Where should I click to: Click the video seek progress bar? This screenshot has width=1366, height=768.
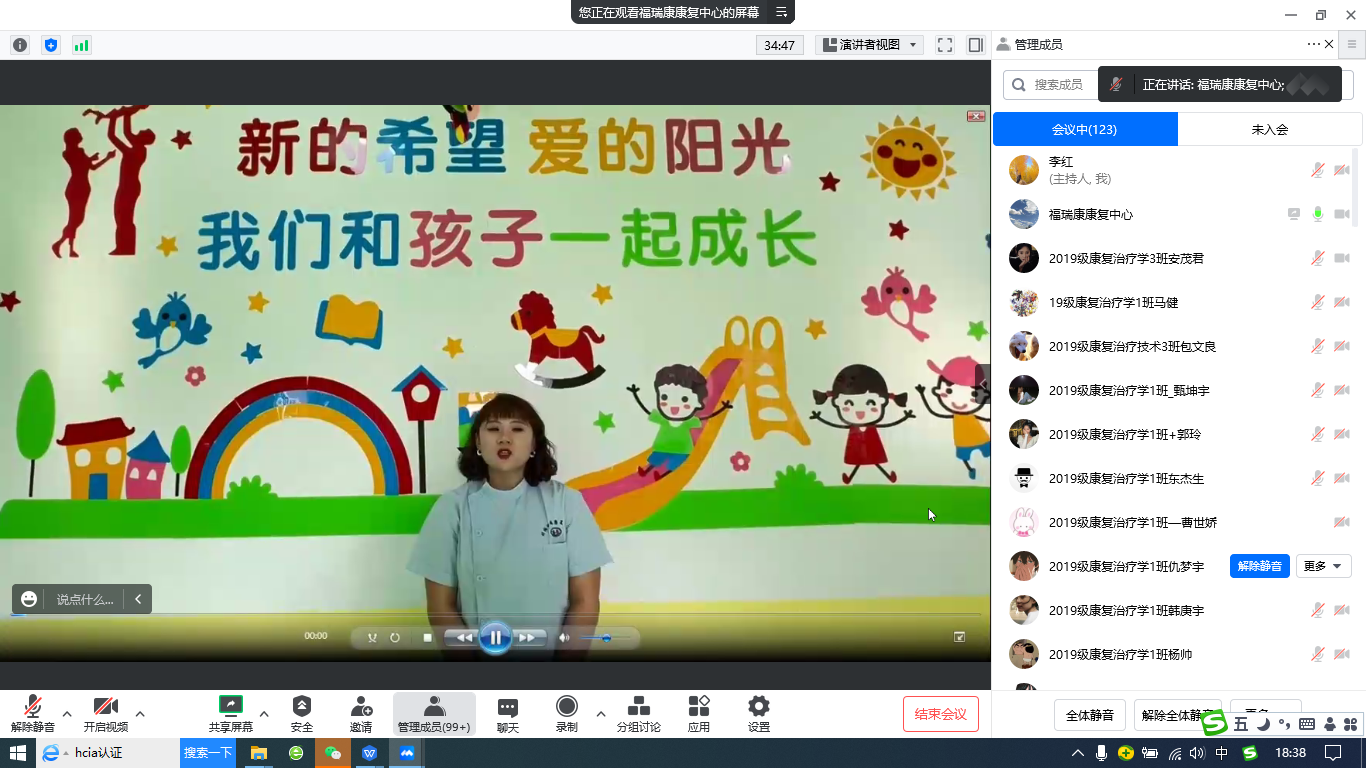[x=495, y=614]
